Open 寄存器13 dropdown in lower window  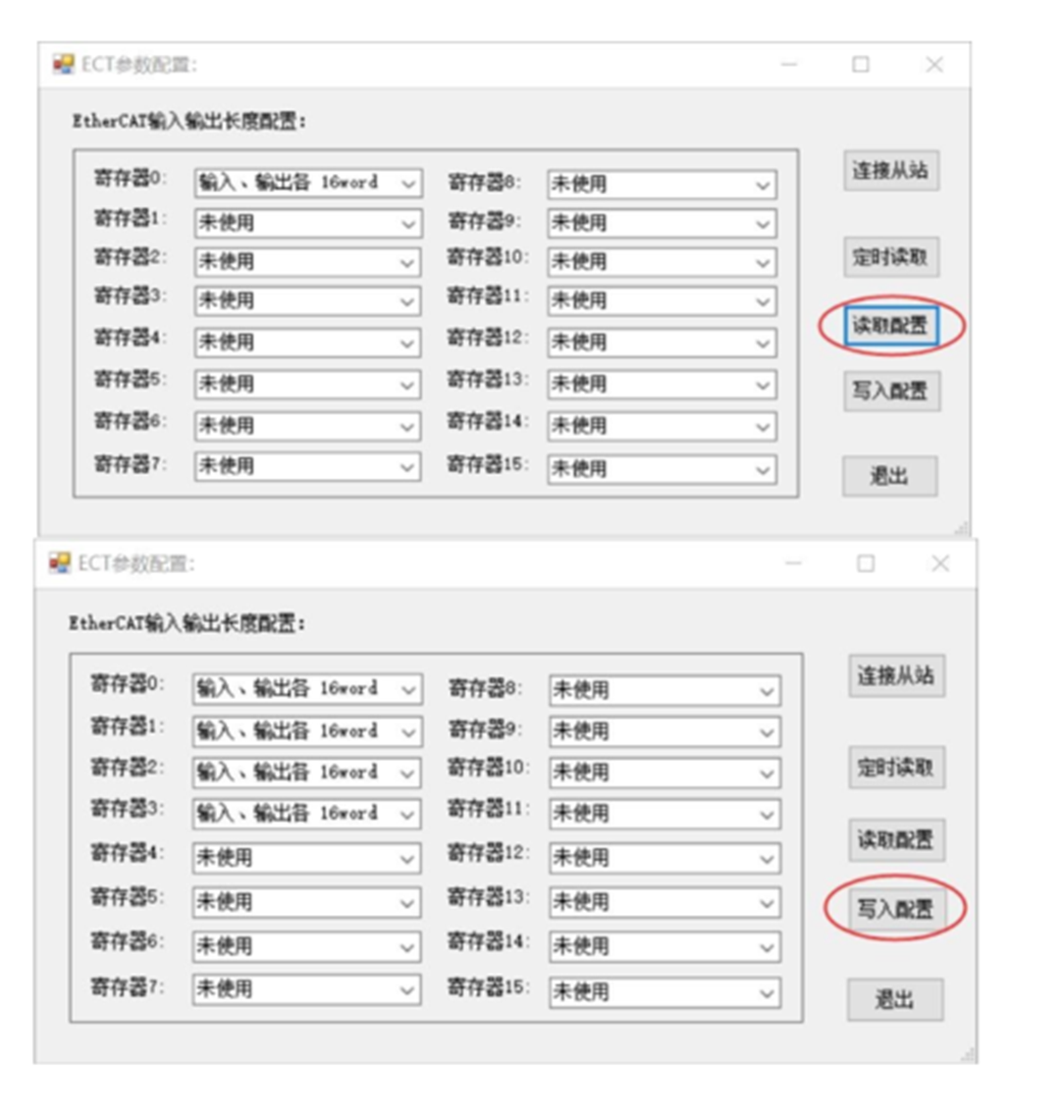(665, 902)
